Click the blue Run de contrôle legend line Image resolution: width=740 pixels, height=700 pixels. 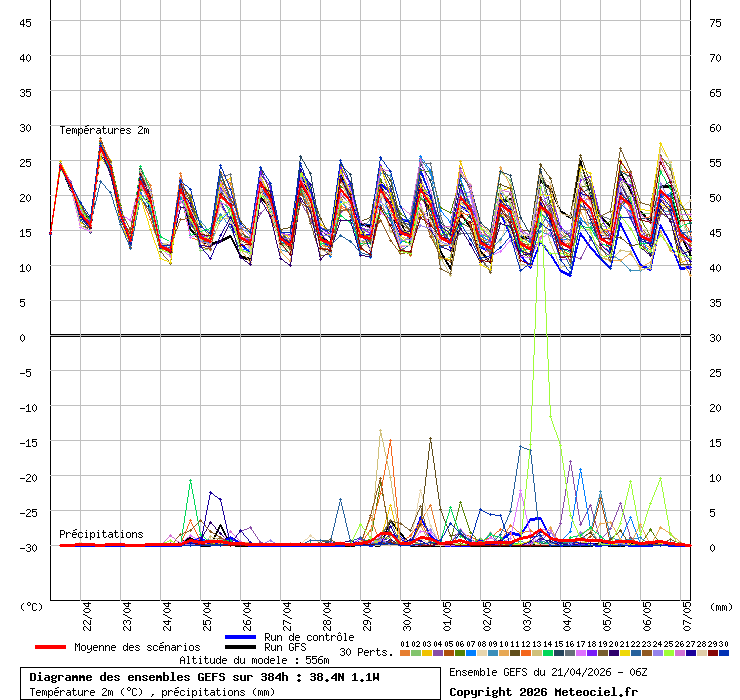coord(241,637)
